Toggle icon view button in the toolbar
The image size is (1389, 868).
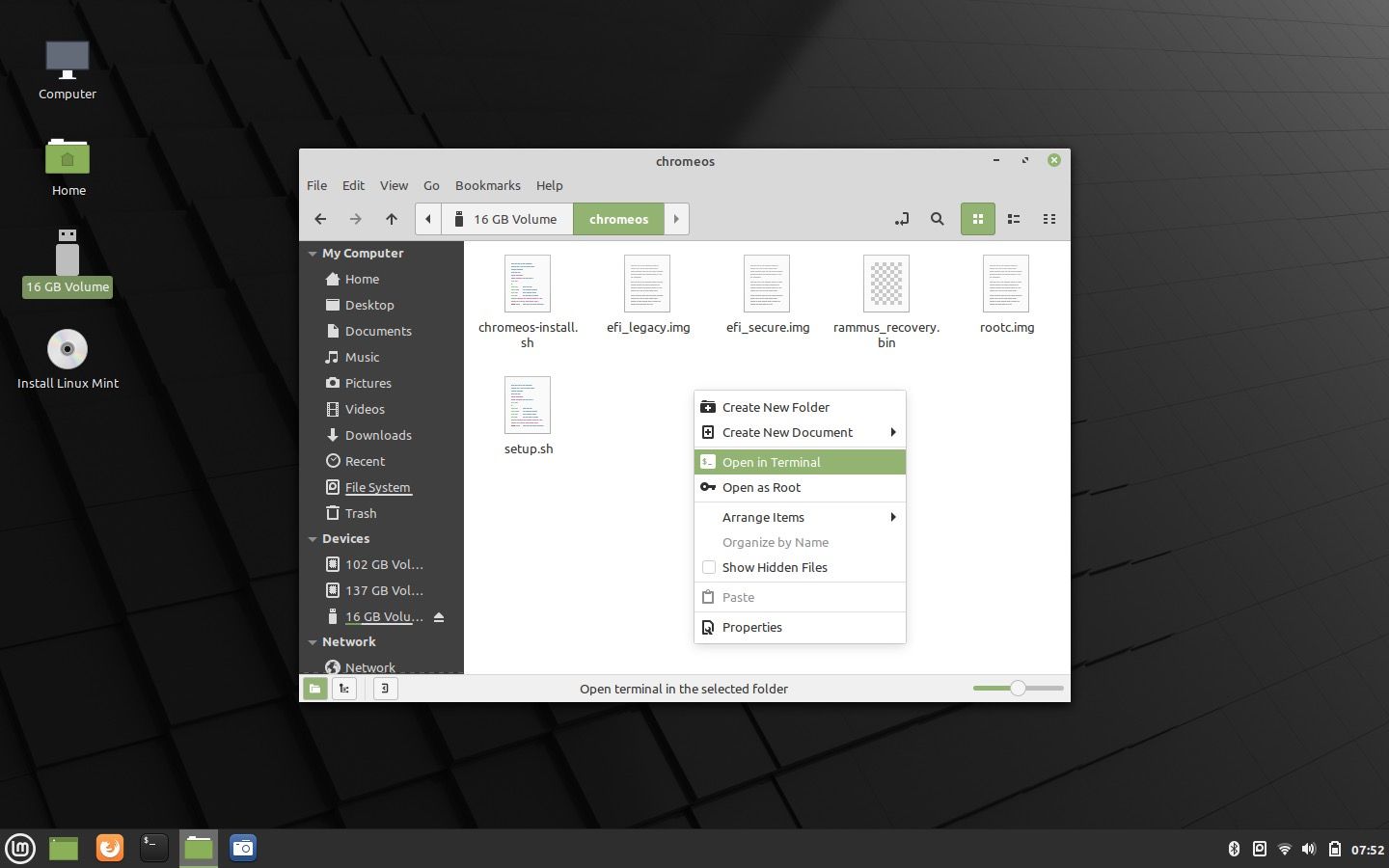[x=977, y=219]
